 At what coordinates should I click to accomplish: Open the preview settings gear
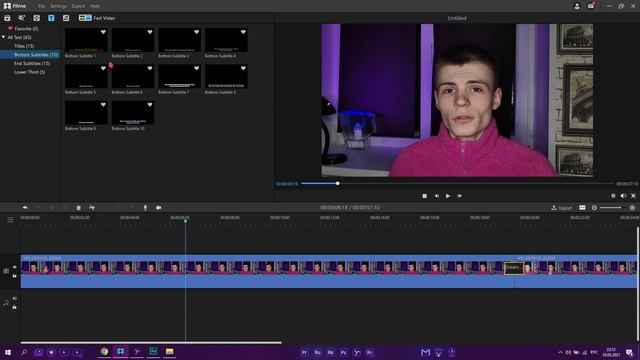click(613, 196)
